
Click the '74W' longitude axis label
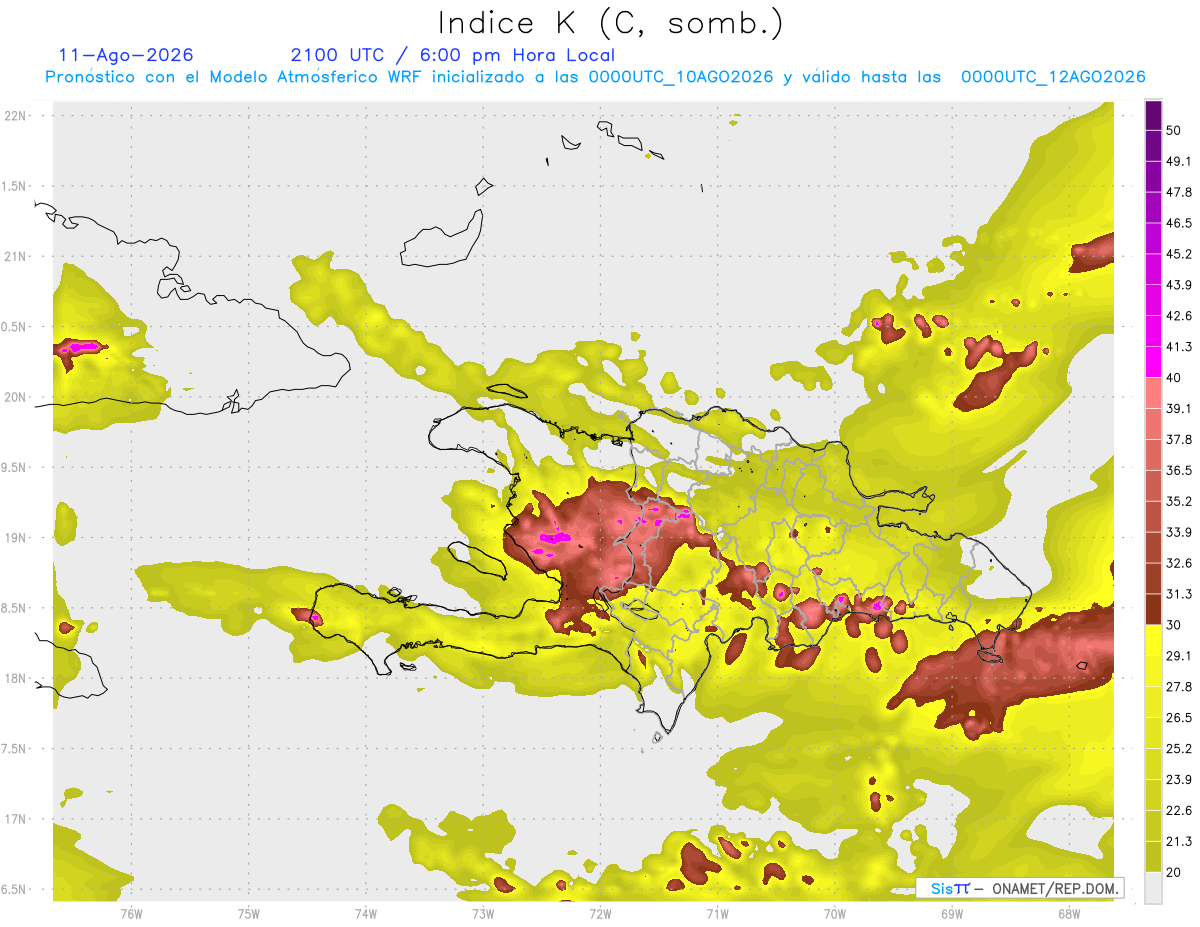click(x=366, y=914)
